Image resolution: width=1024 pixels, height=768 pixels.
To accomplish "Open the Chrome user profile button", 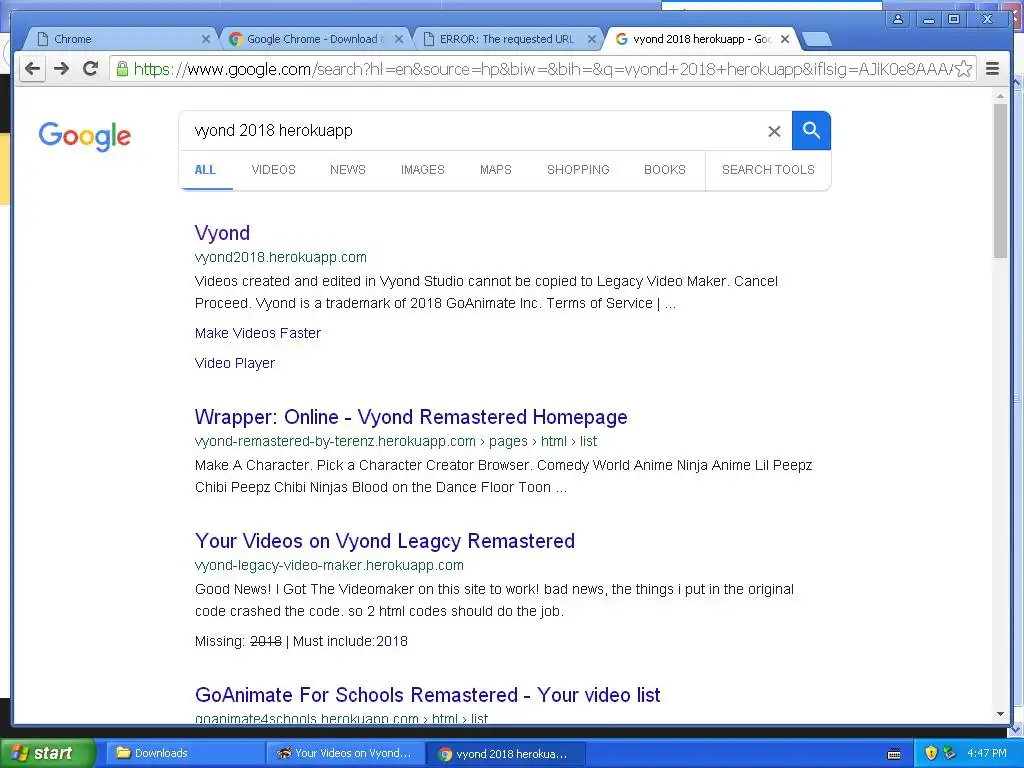I will [x=898, y=19].
